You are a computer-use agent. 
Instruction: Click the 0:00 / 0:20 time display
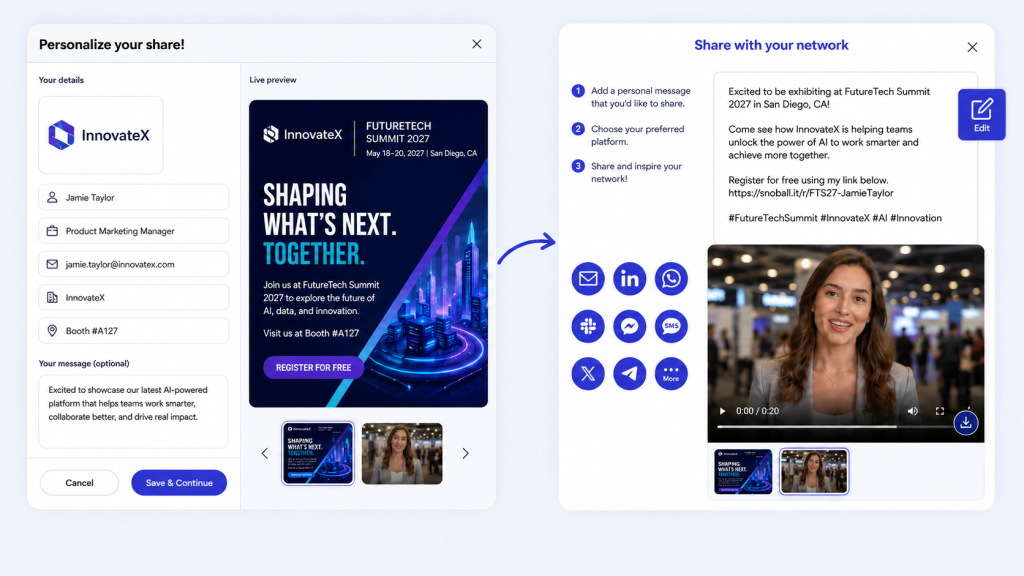pyautogui.click(x=757, y=411)
